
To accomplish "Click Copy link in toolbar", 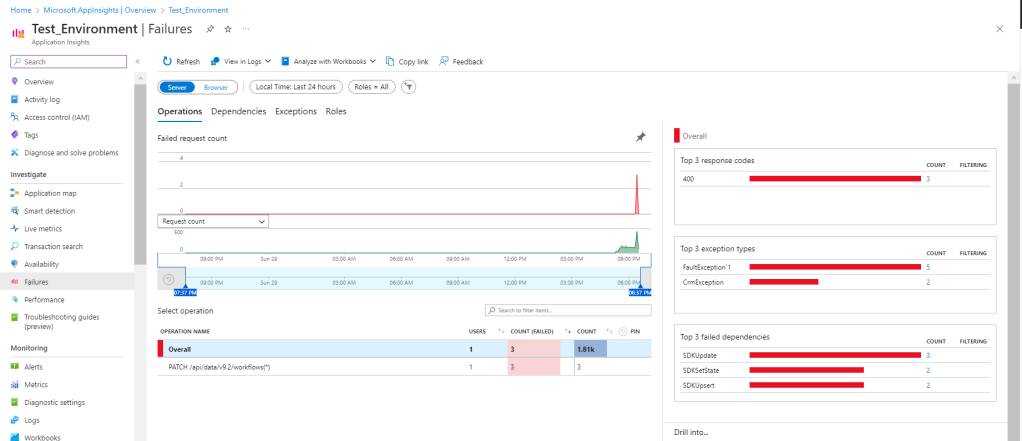I will click(408, 61).
